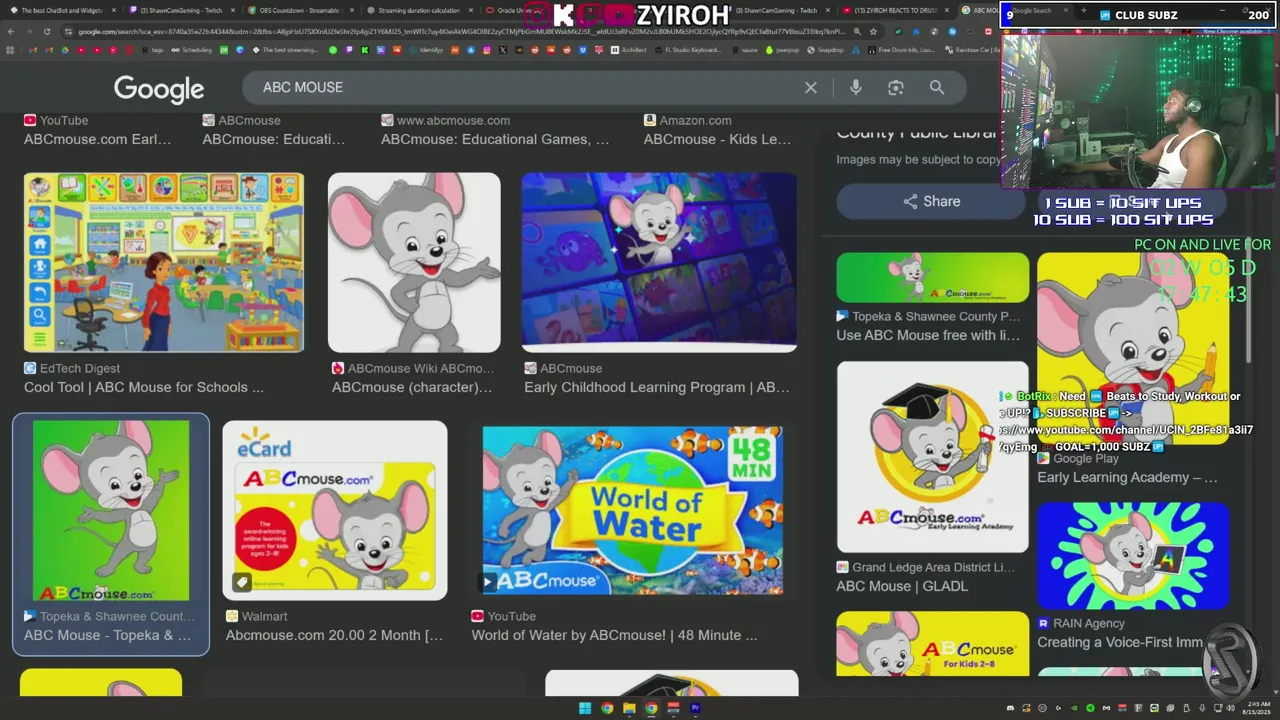
Task: Open the 'Use ABC Mouse free with li...' thumbnail
Action: [x=932, y=278]
